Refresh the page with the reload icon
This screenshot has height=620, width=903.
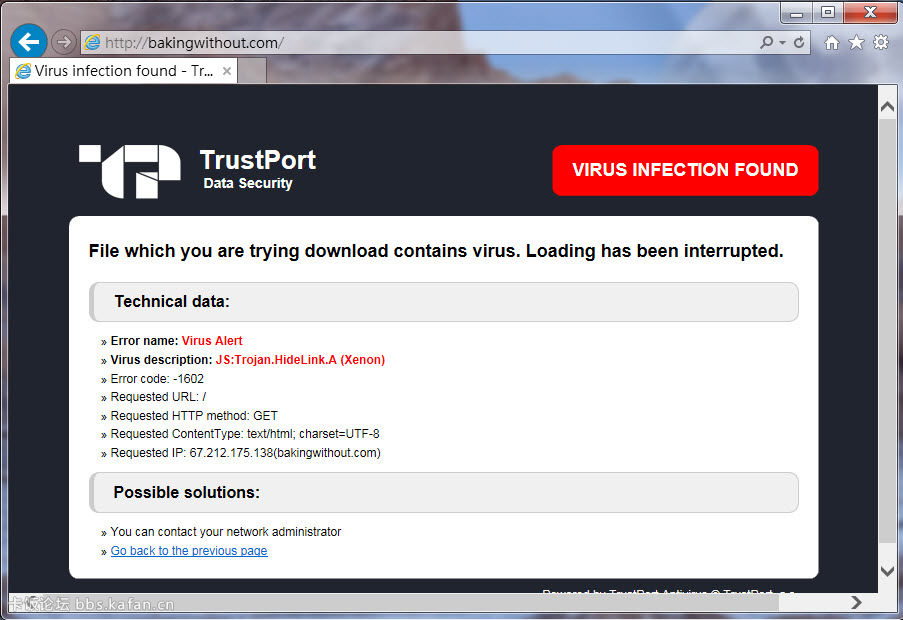799,43
